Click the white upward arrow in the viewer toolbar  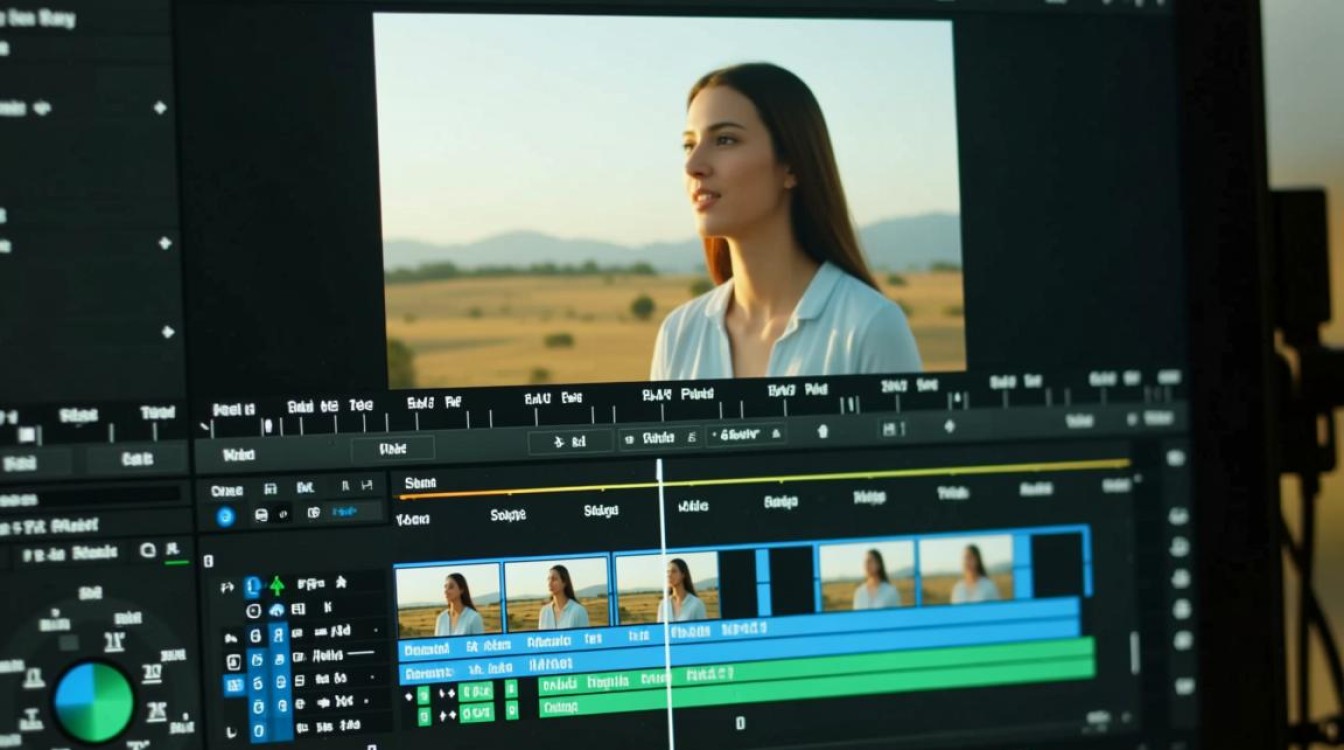(x=823, y=431)
